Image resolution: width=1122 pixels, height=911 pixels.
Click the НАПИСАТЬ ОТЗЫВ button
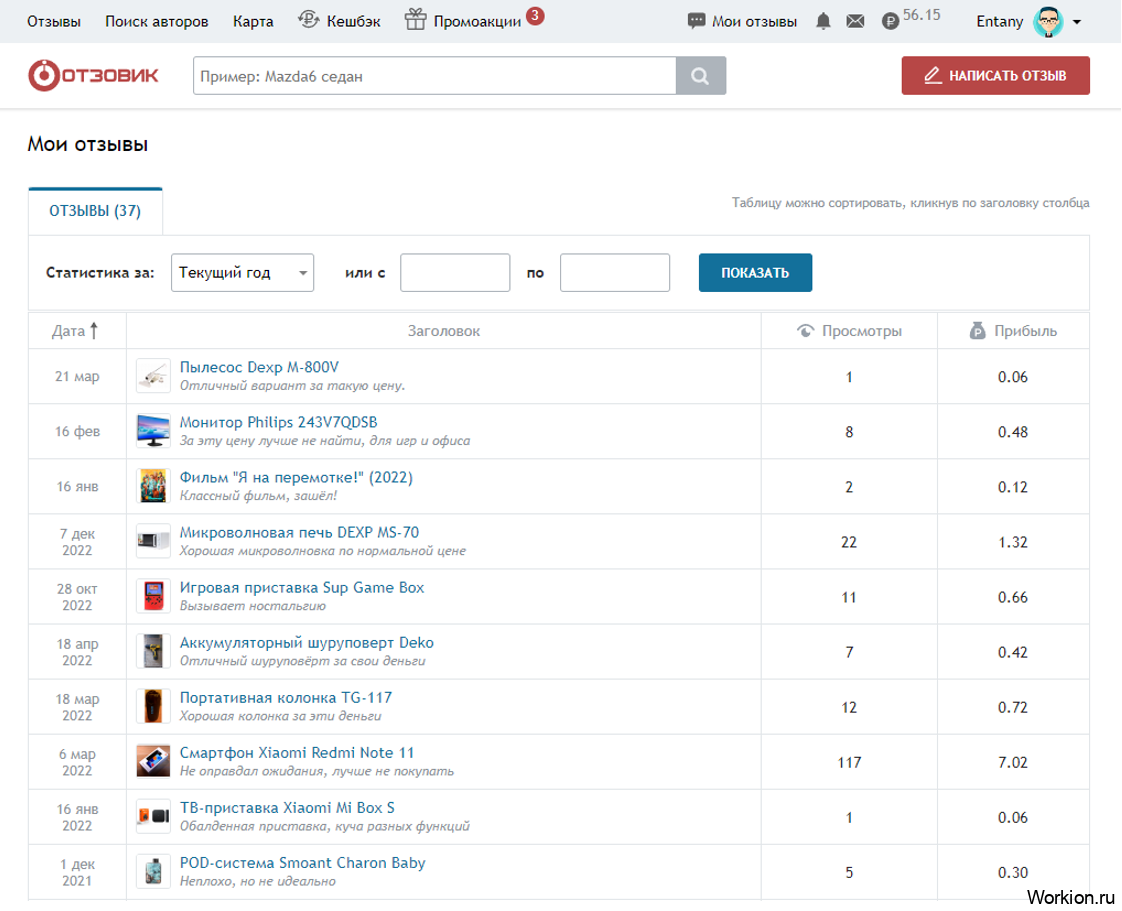(x=995, y=75)
